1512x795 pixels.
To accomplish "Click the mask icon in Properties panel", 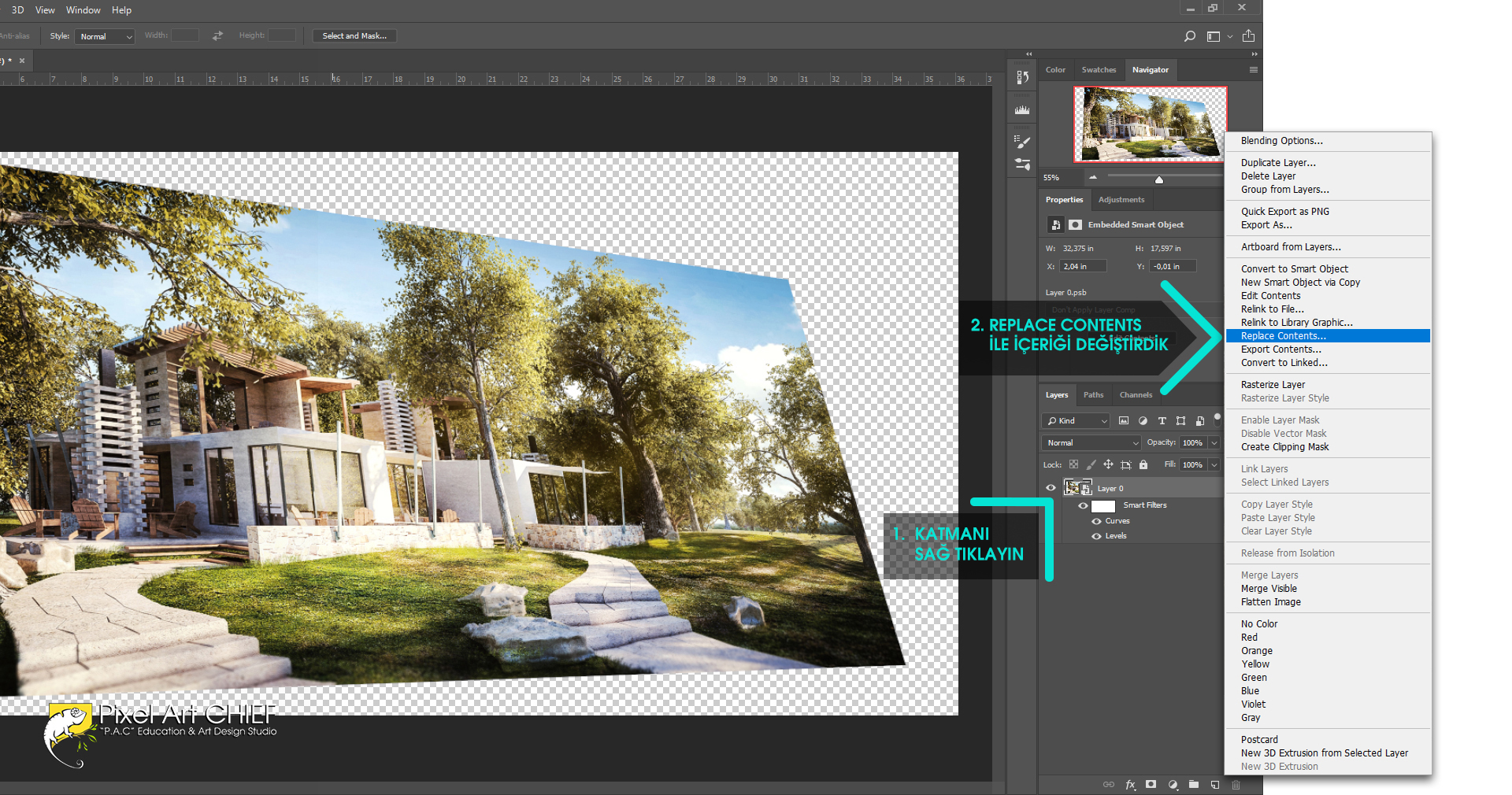I will coord(1075,225).
